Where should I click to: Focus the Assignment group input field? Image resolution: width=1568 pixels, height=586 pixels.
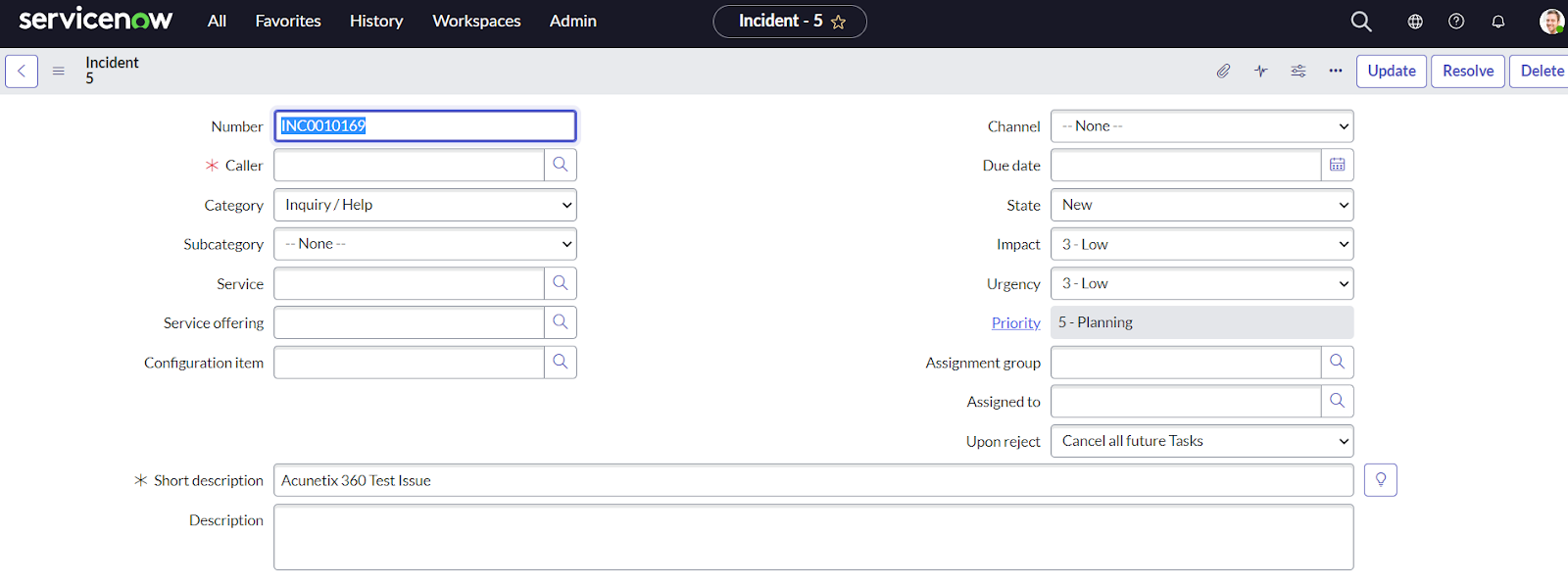click(x=1186, y=362)
